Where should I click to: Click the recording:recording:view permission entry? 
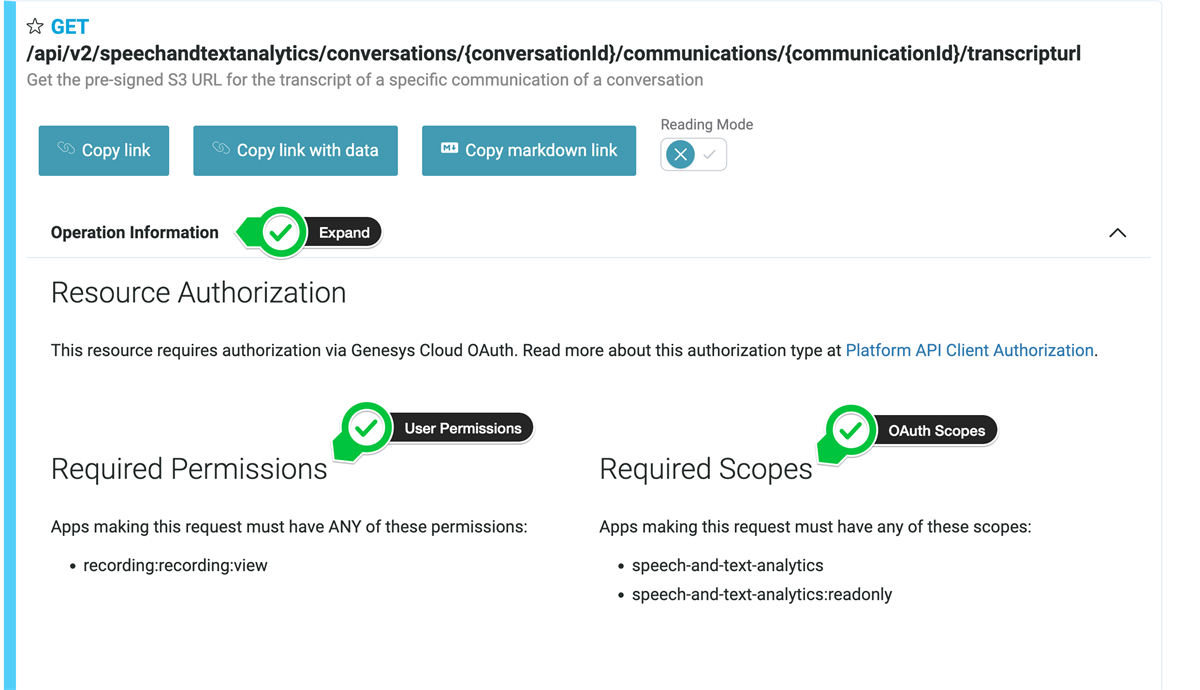tap(174, 565)
